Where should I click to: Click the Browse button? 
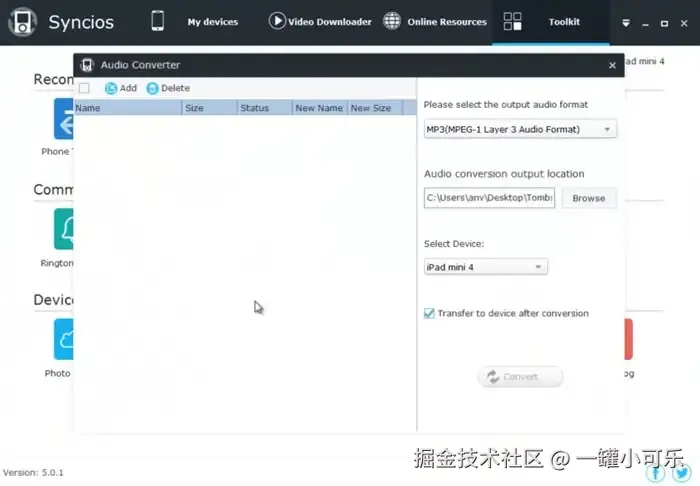(x=589, y=198)
